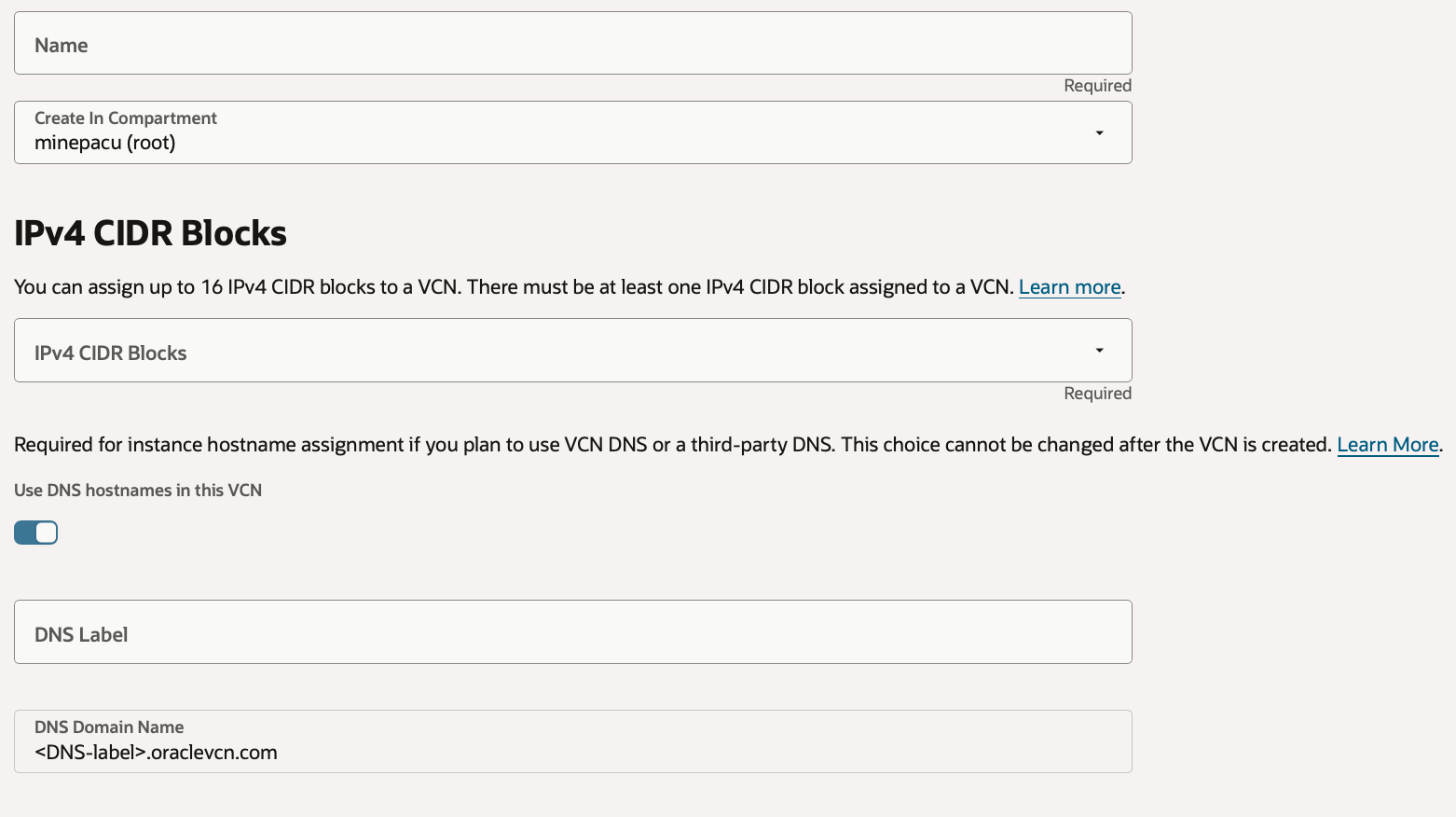Follow the Learn More link about DNS hostnames
Screen dimensions: 1456x817
pyautogui.click(x=1387, y=445)
